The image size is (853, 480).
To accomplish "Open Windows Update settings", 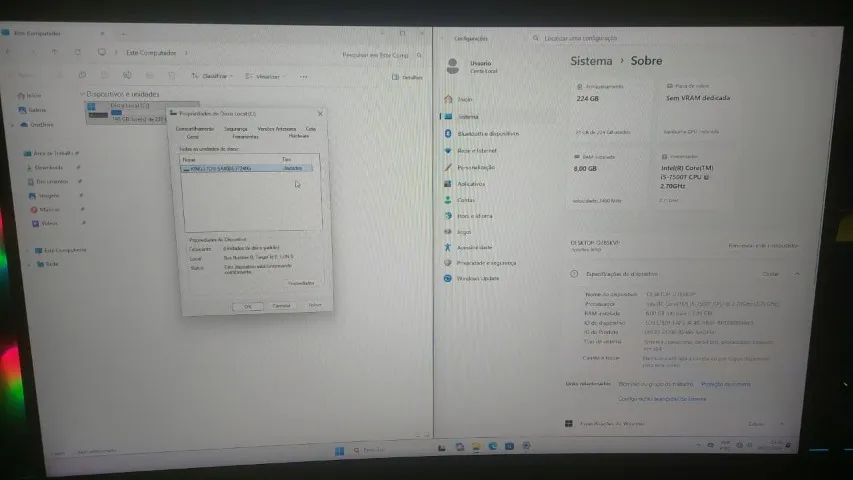I will (472, 279).
